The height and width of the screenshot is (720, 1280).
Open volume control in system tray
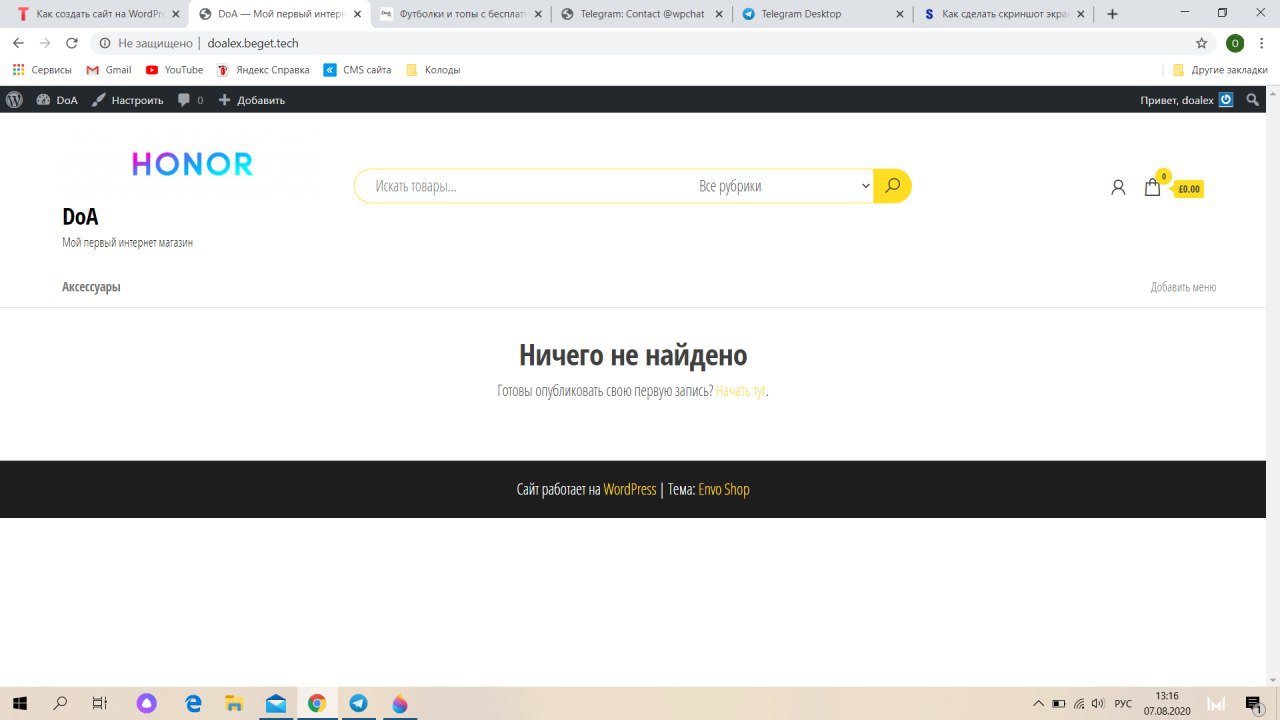[x=1097, y=704]
